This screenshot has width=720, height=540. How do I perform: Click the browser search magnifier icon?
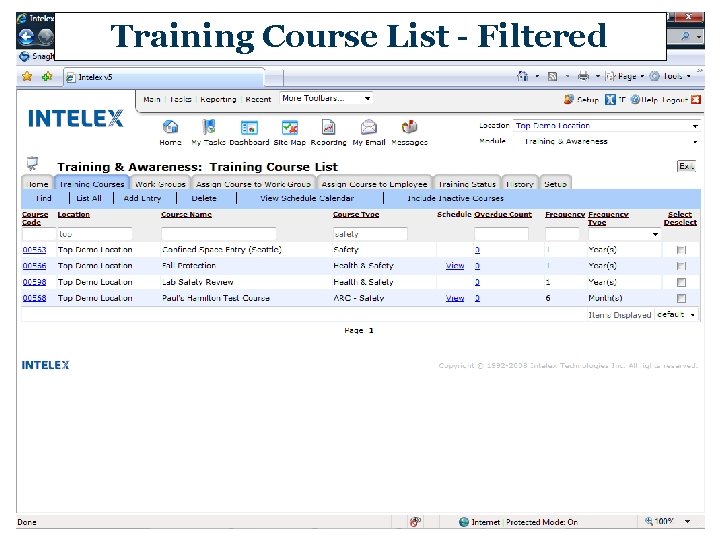685,36
